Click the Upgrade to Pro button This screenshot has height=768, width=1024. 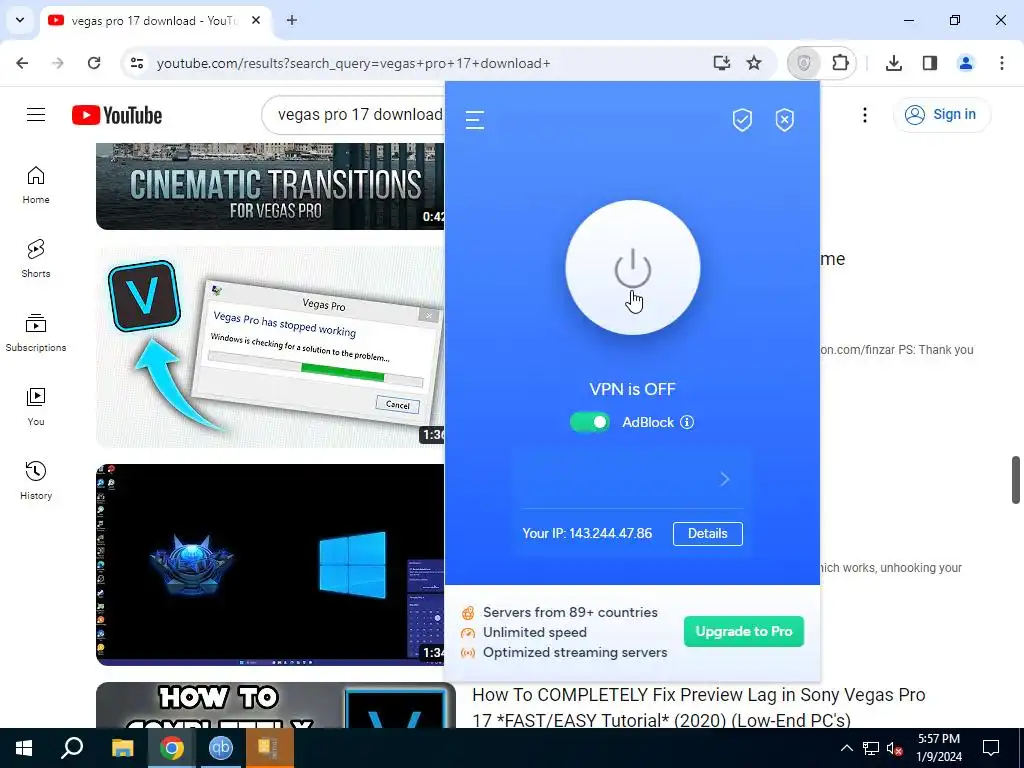tap(744, 632)
